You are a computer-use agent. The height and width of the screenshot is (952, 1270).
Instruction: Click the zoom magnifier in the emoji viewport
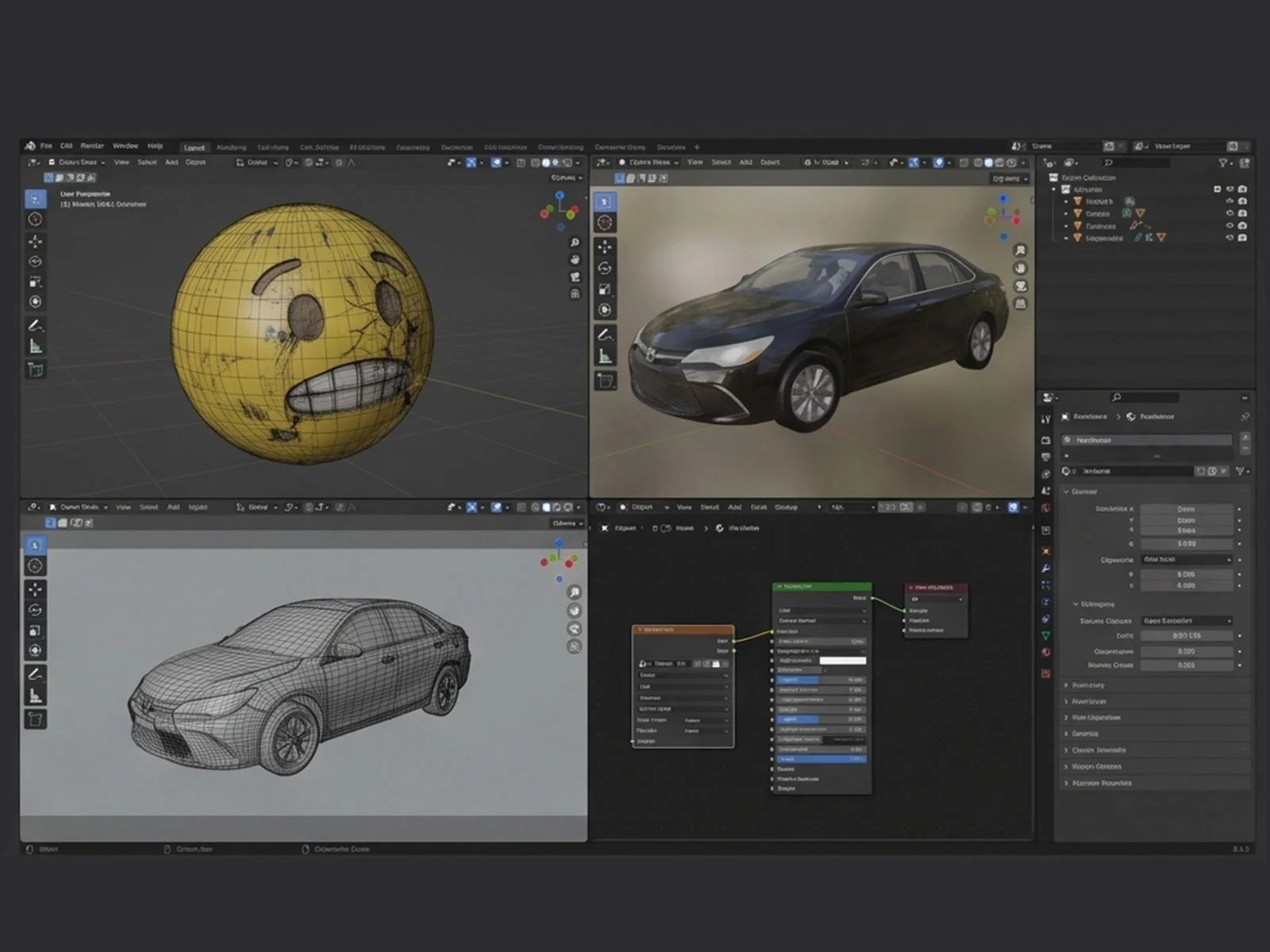pyautogui.click(x=575, y=242)
